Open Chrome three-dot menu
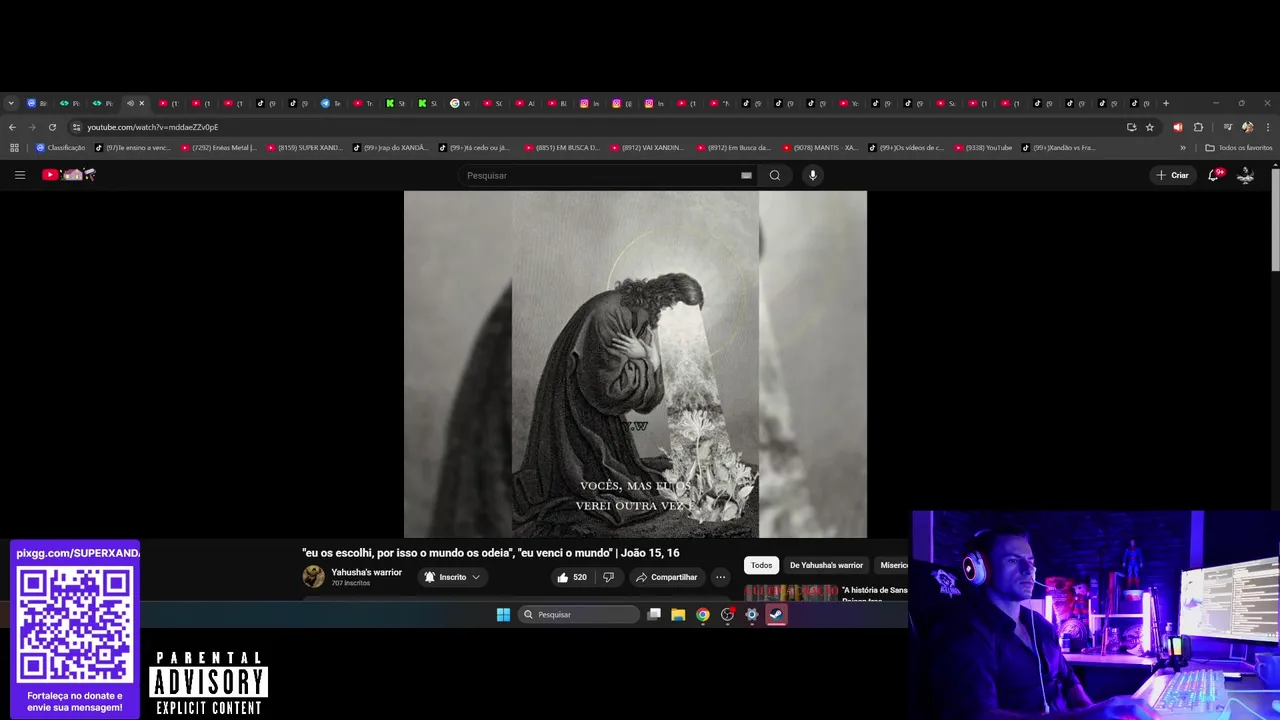Image resolution: width=1280 pixels, height=720 pixels. pos(1268,127)
